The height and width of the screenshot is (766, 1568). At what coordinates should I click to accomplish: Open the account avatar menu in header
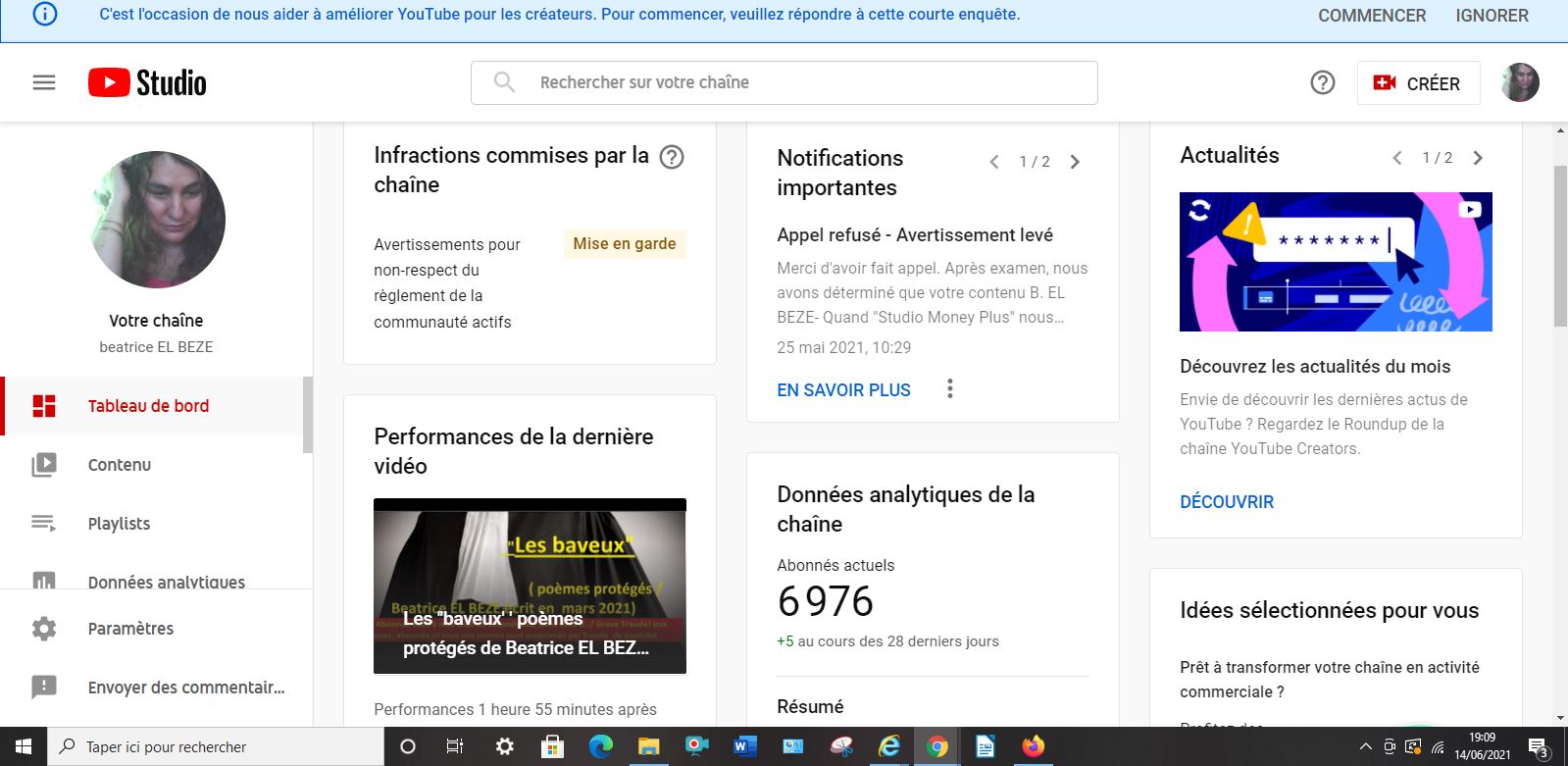point(1520,82)
